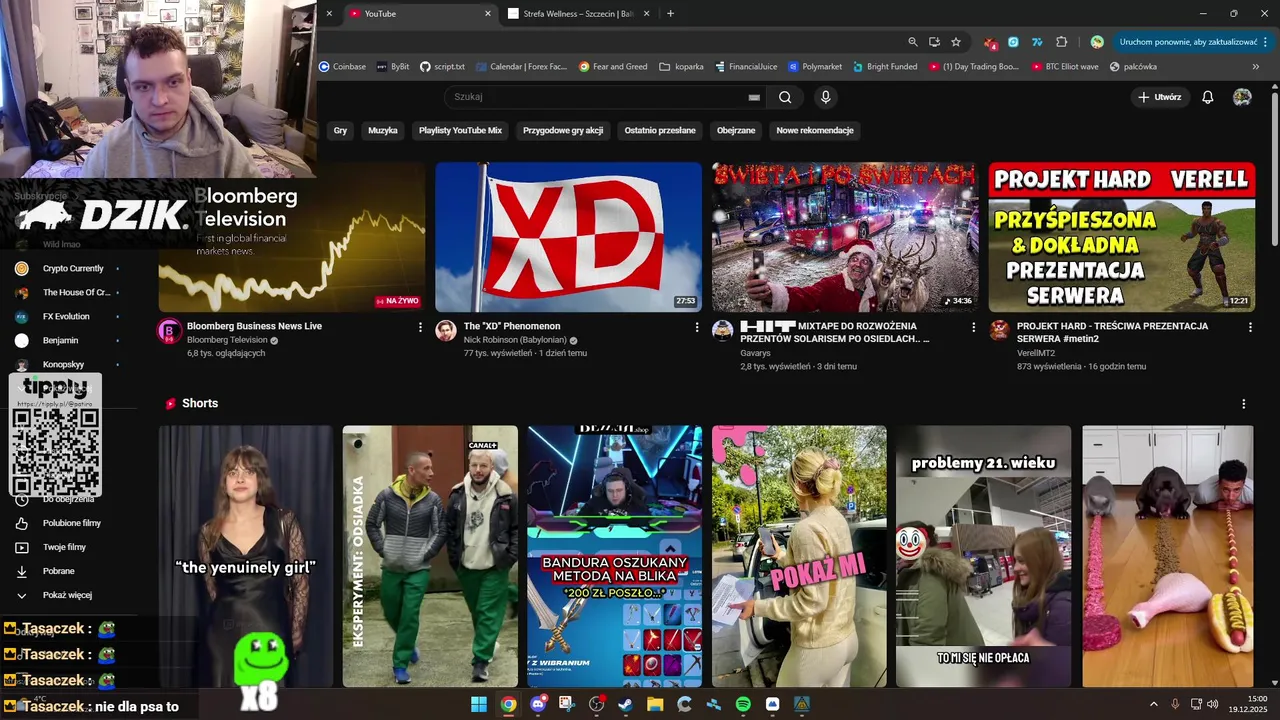Open YouTube notifications bell
This screenshot has width=1280, height=720.
coord(1208,97)
